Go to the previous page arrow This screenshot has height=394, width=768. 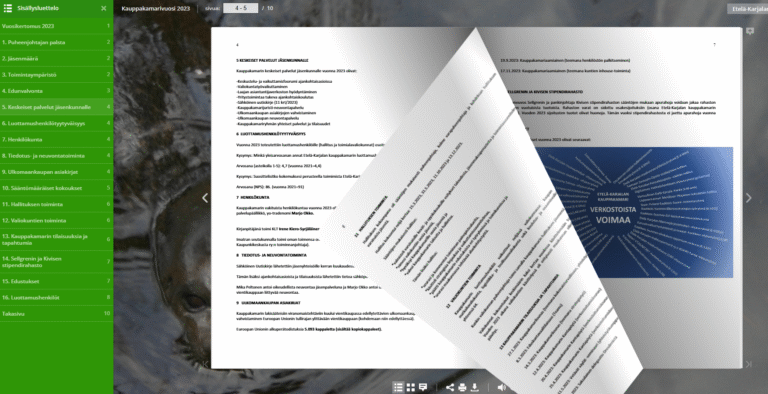[x=205, y=197]
